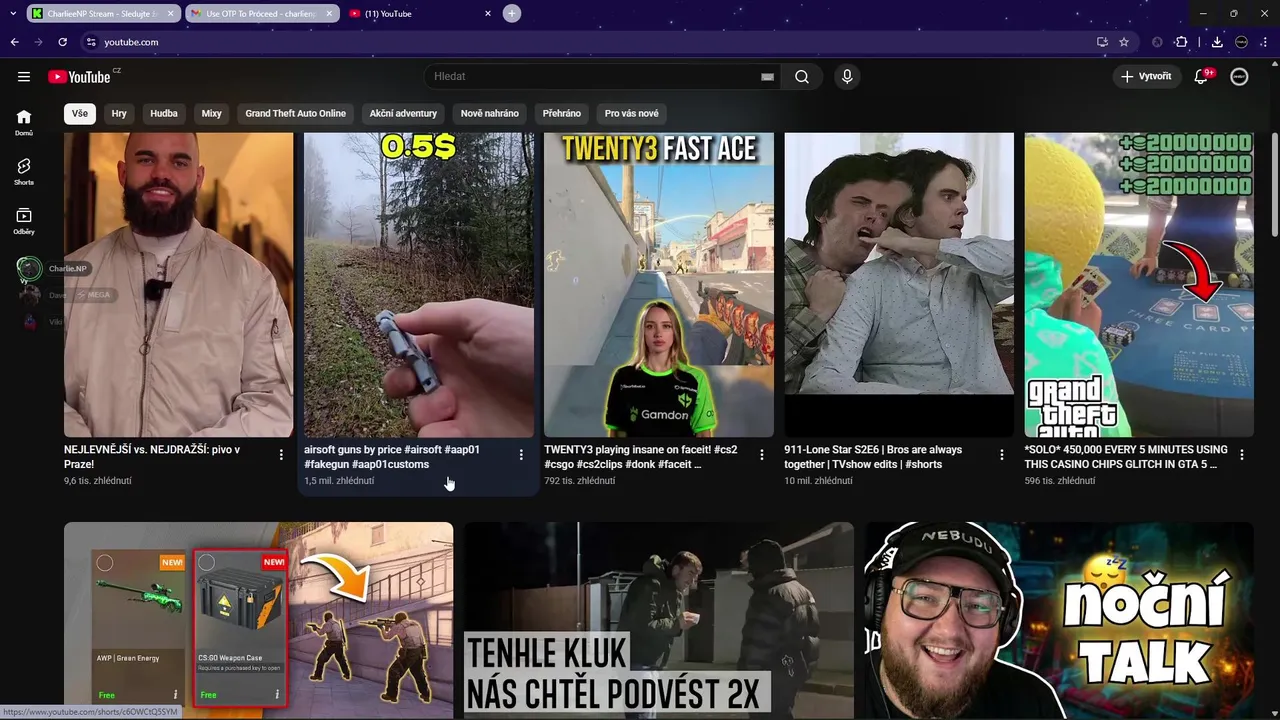Open the Chrome profile avatar in toolbar
Image resolution: width=1280 pixels, height=720 pixels.
coord(1241,42)
